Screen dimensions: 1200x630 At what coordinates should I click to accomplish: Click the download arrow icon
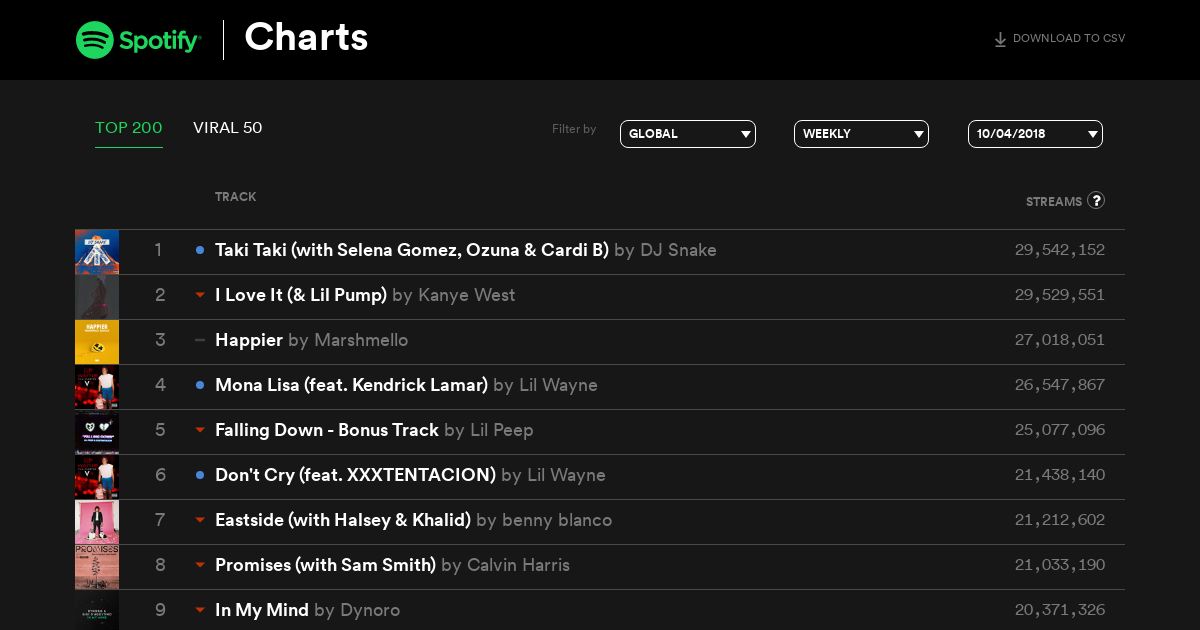coord(1000,40)
